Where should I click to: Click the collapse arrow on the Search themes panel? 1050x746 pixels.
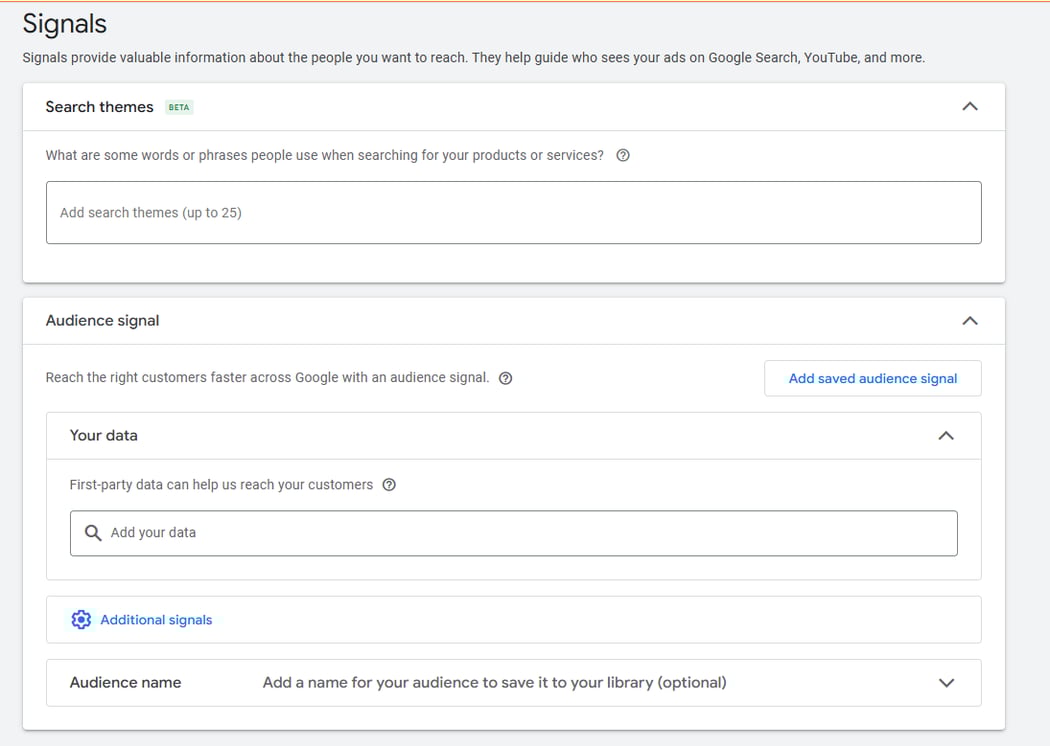pos(969,105)
